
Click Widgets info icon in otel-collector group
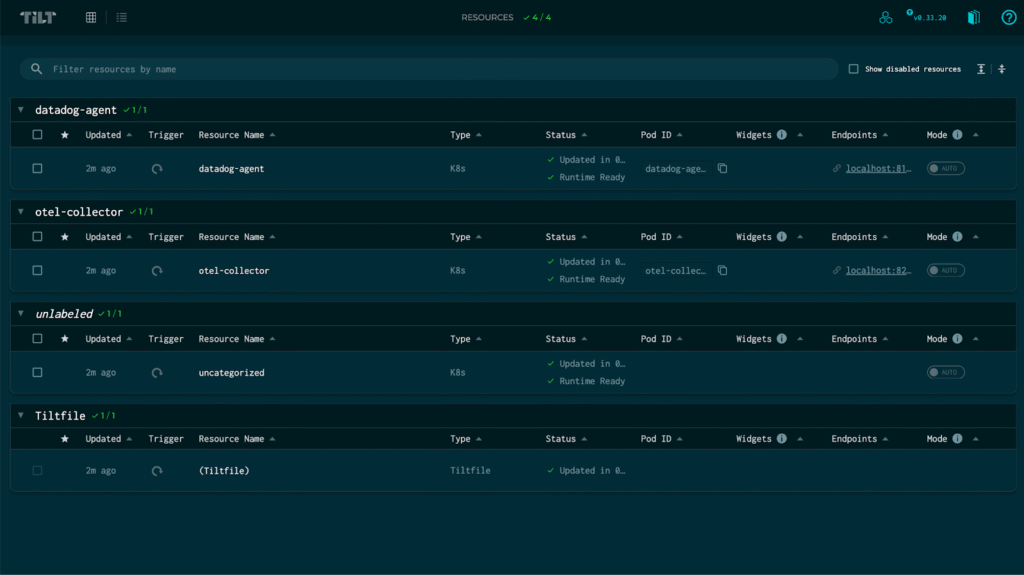click(x=782, y=237)
